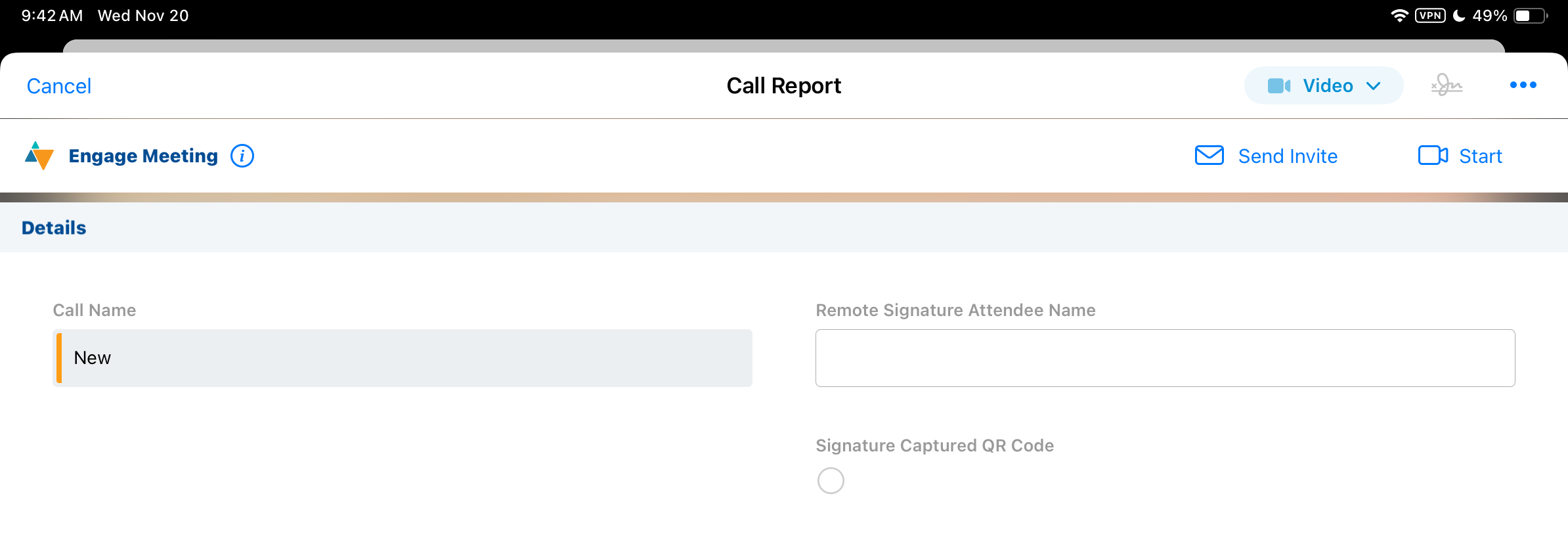Tap the Start video camera icon
1568x548 pixels.
point(1433,156)
